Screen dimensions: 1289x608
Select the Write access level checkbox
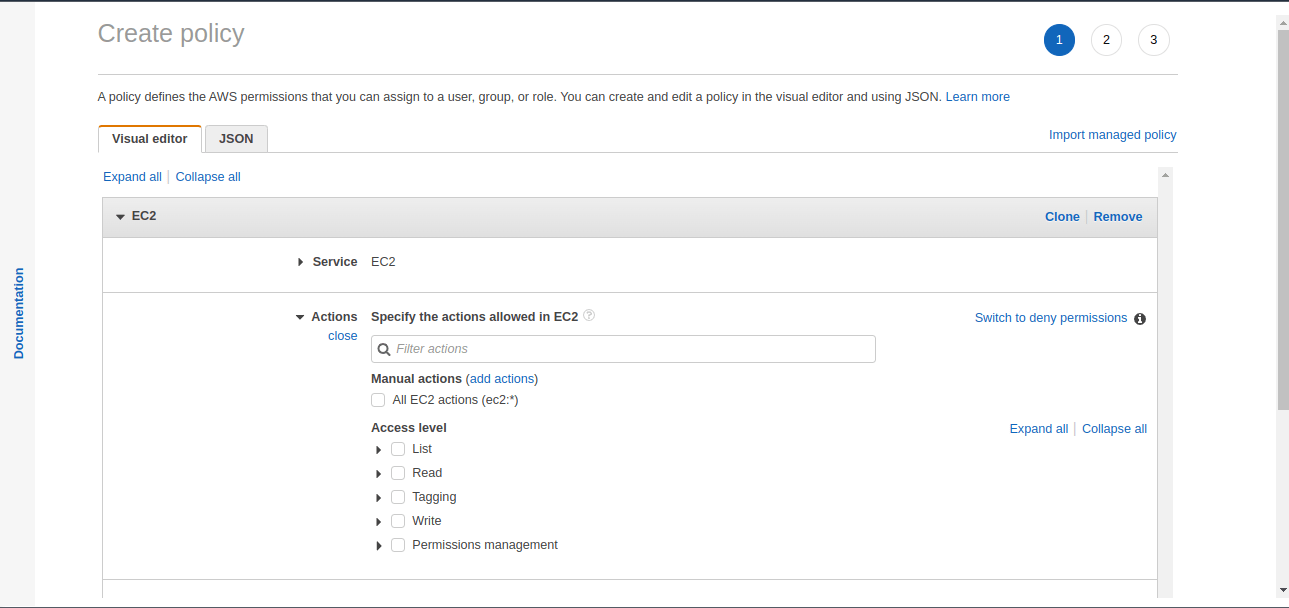pos(398,521)
